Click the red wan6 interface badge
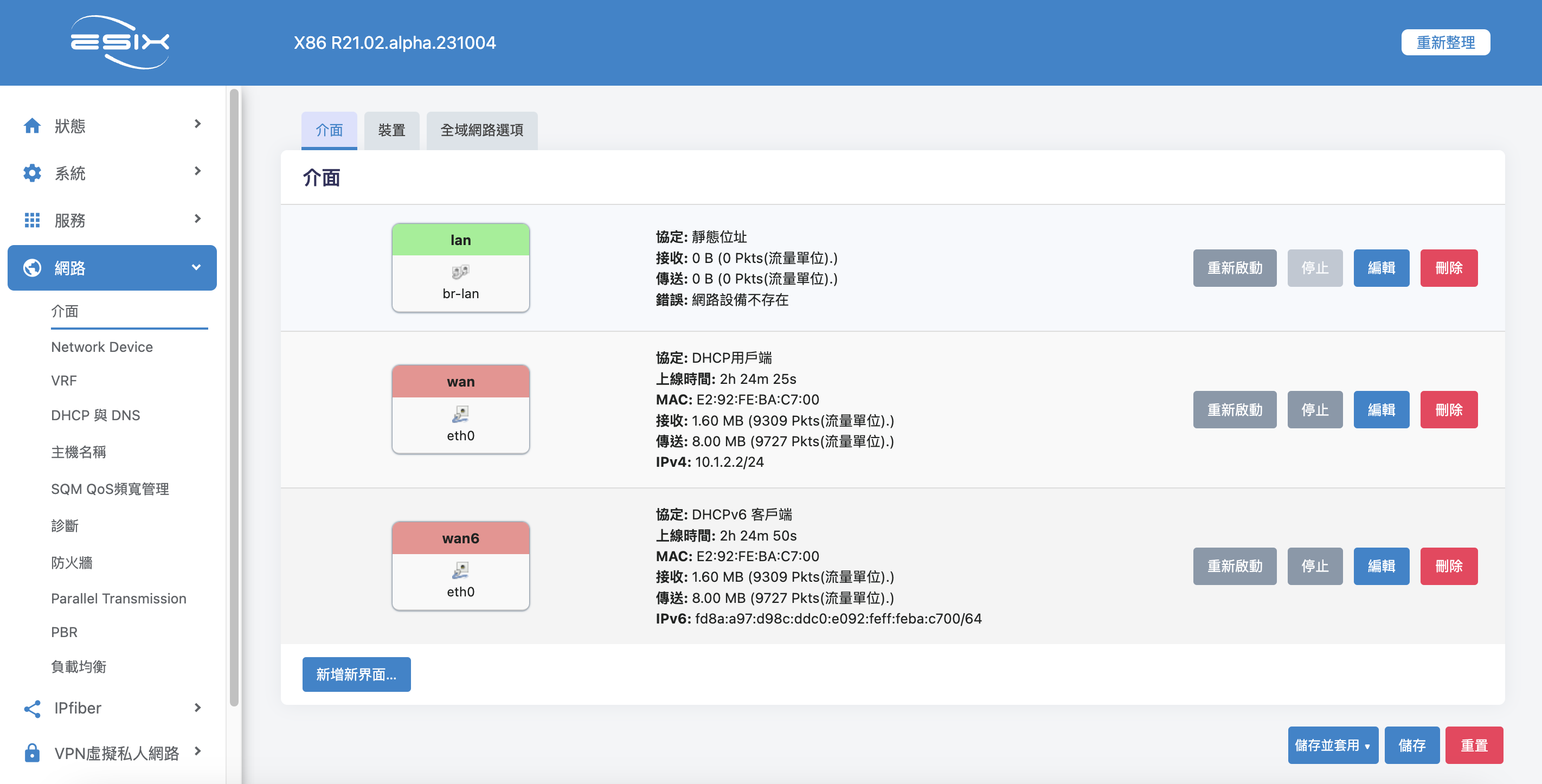The width and height of the screenshot is (1542, 784). (460, 538)
